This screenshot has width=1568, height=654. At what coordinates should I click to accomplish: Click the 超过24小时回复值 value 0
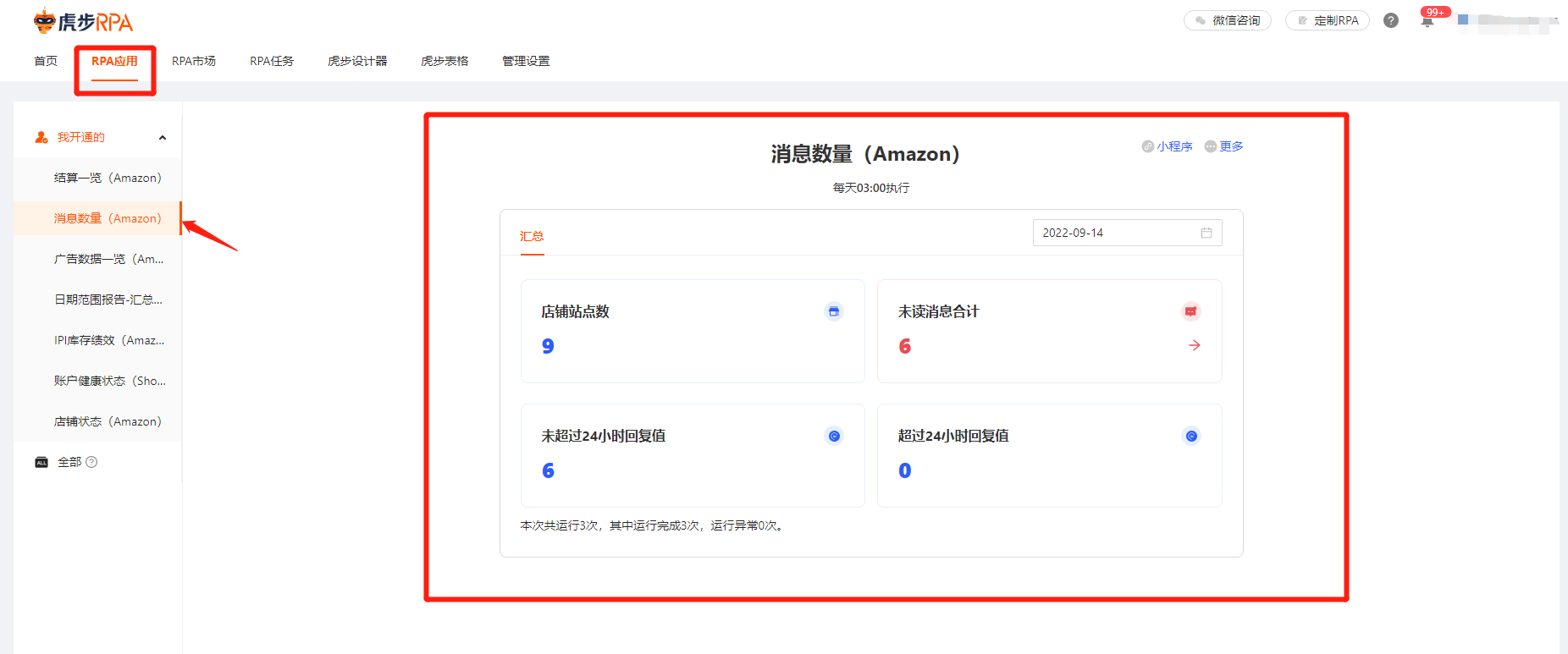(x=905, y=470)
